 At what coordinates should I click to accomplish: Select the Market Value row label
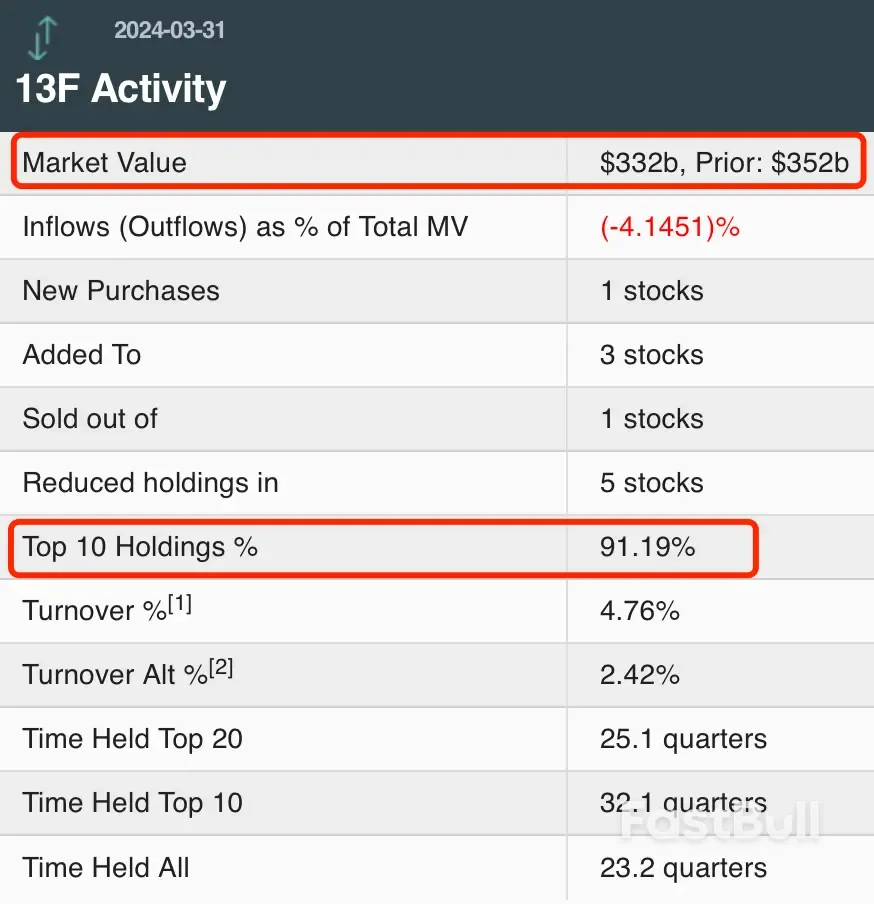[x=105, y=162]
